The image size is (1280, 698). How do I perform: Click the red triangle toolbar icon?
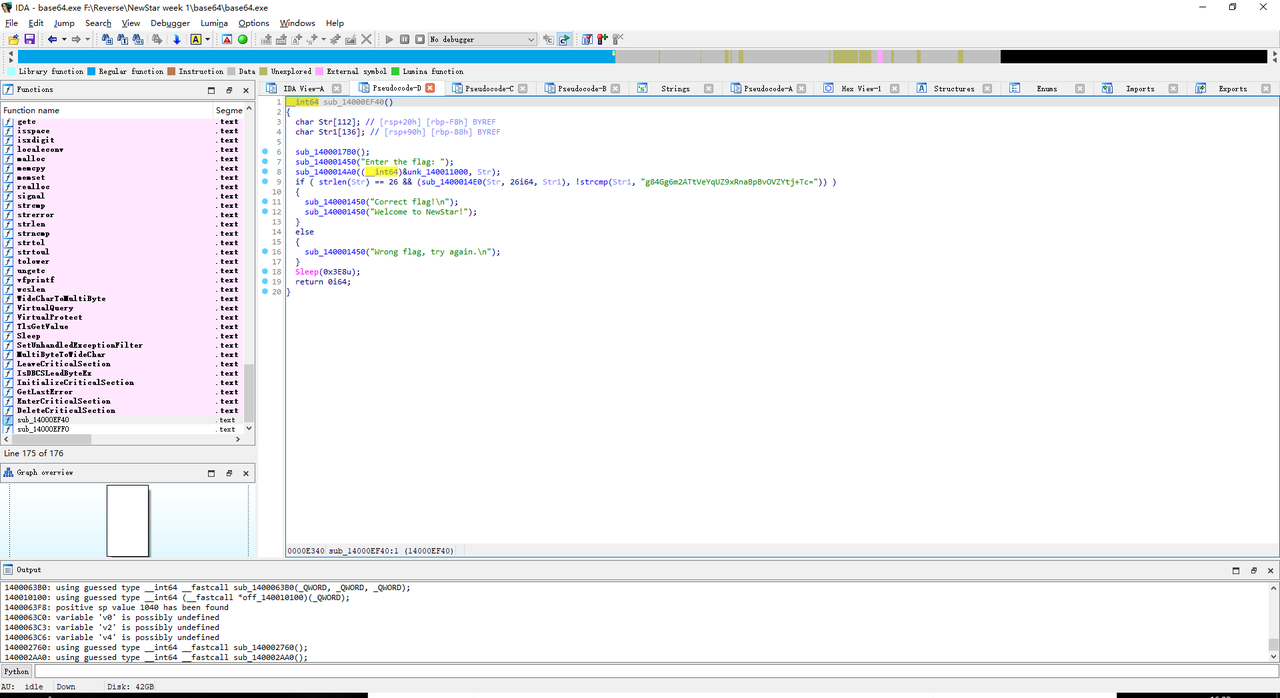tap(227, 39)
